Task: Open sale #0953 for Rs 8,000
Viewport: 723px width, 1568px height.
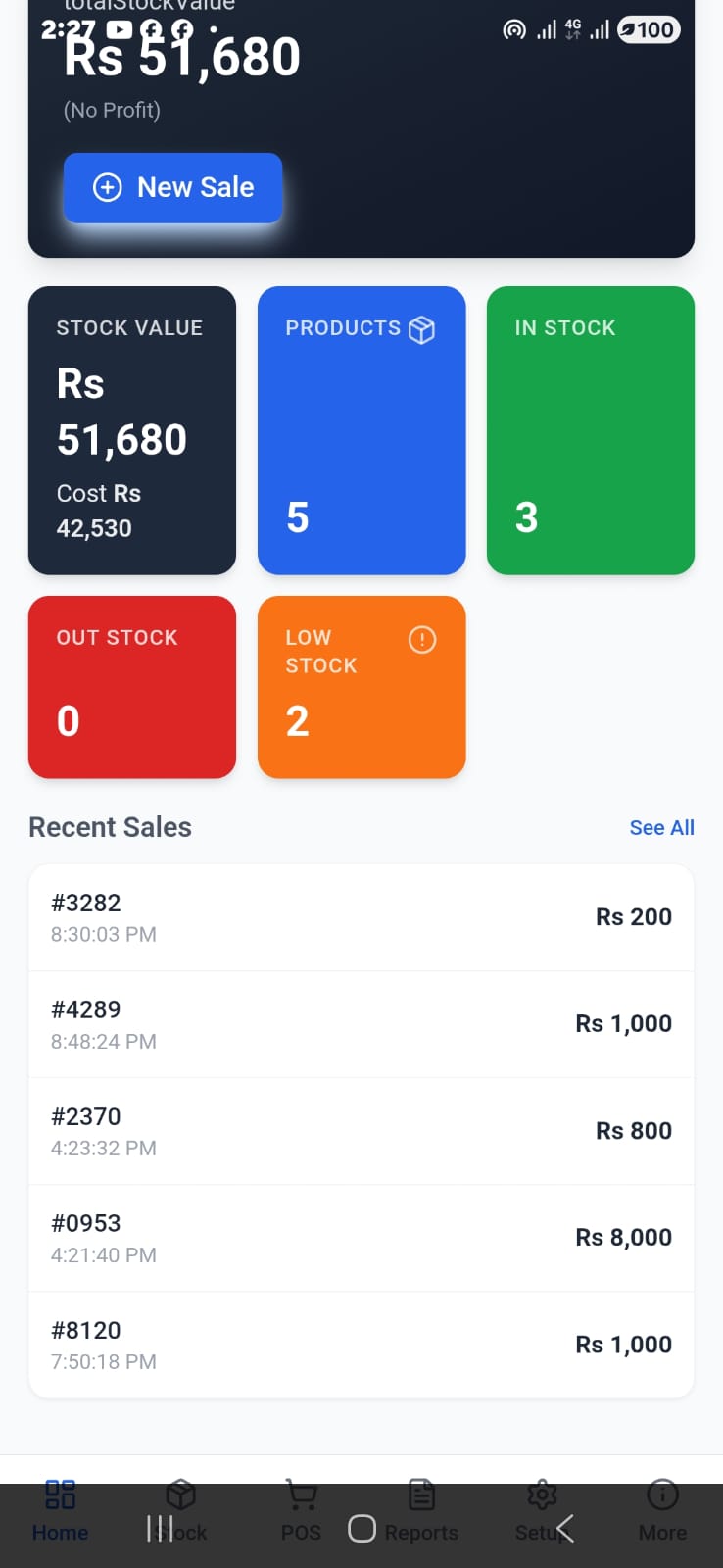Action: (x=361, y=1238)
